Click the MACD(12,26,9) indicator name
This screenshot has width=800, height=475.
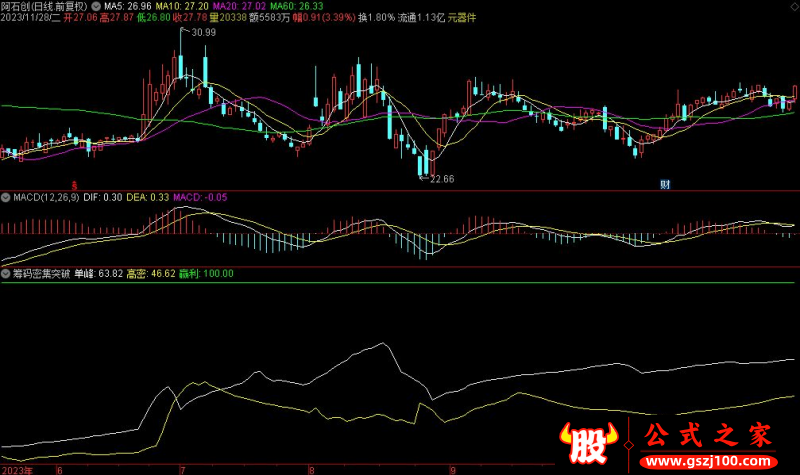click(x=41, y=197)
